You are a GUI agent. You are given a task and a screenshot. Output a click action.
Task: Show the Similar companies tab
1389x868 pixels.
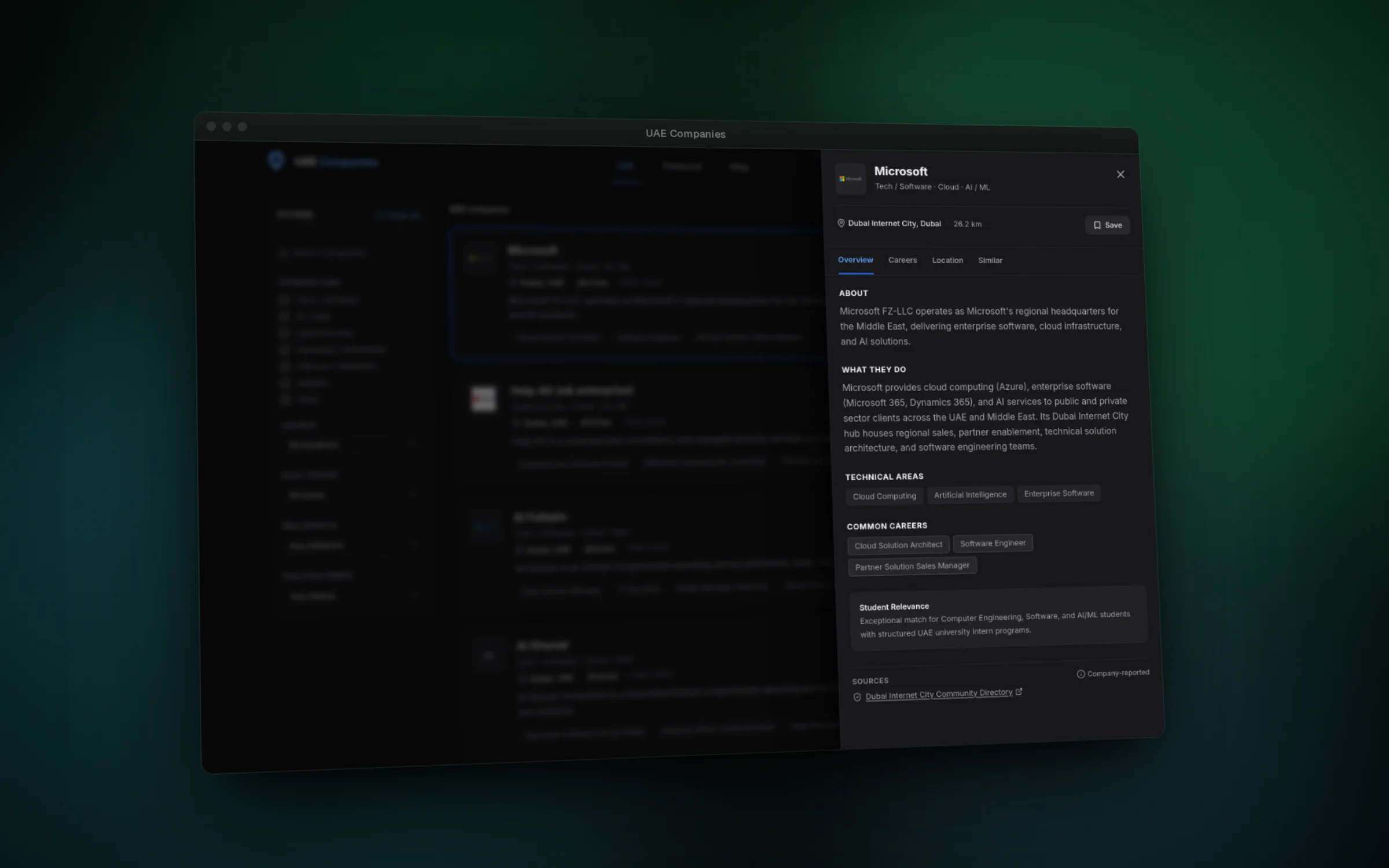[x=990, y=260]
